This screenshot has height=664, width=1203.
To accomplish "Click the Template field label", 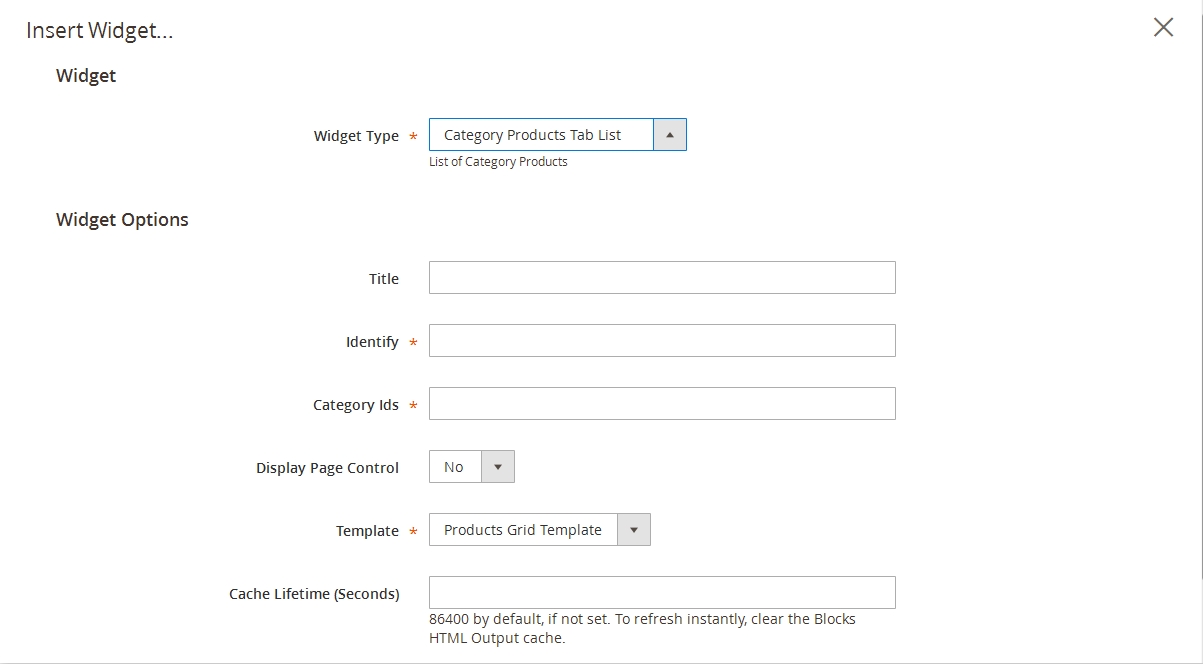I will 367,531.
